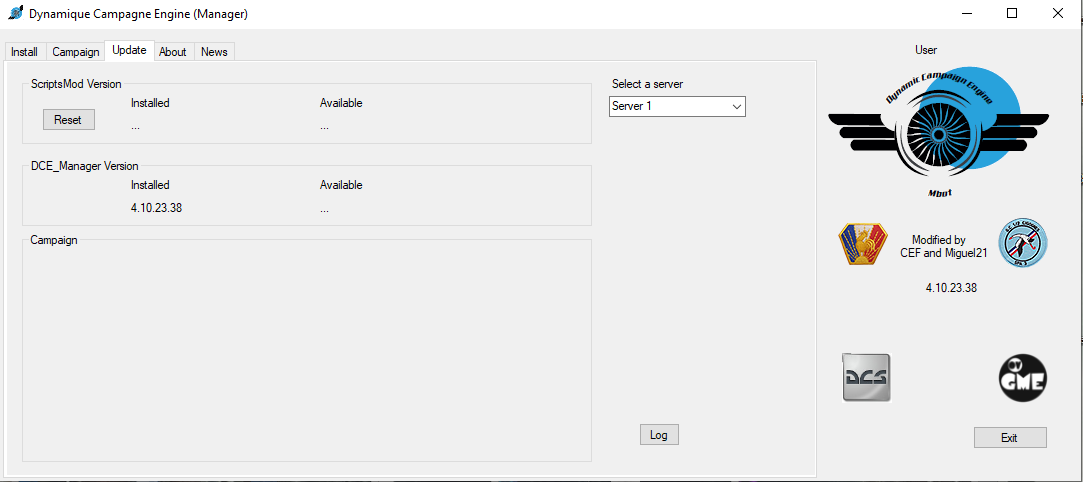Close the Manager window

tap(1057, 13)
